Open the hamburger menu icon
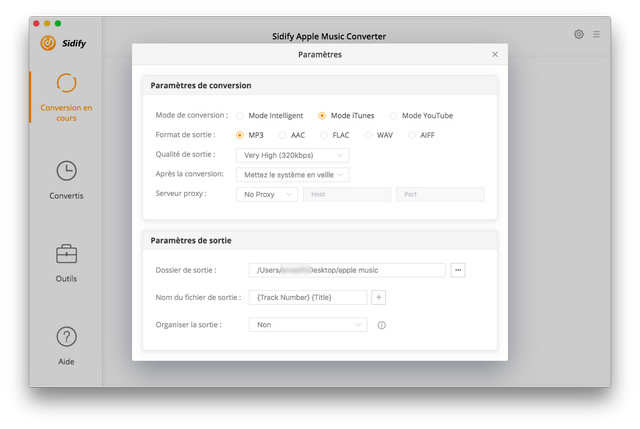 click(597, 34)
